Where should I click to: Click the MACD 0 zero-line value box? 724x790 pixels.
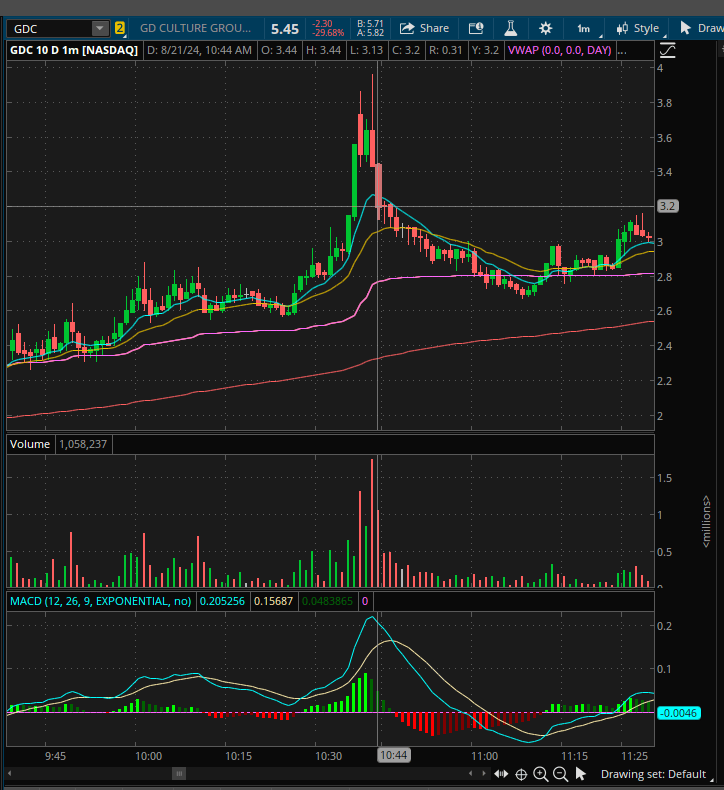[365, 601]
